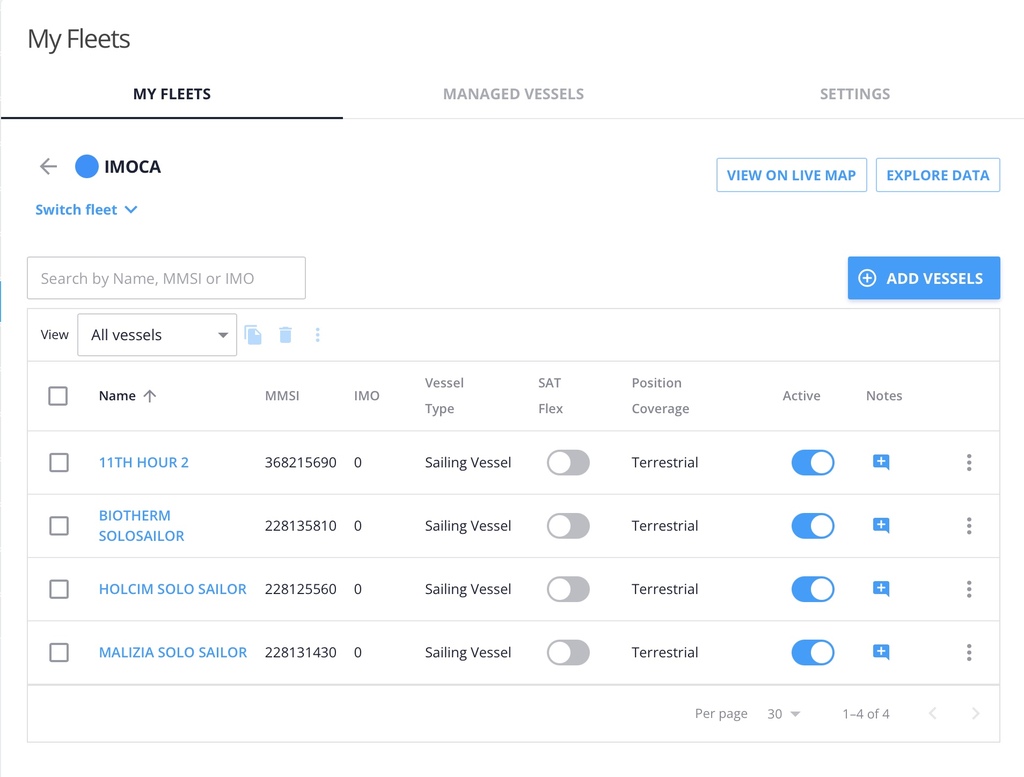1024x777 pixels.
Task: Click the IMO column header
Action: (366, 396)
